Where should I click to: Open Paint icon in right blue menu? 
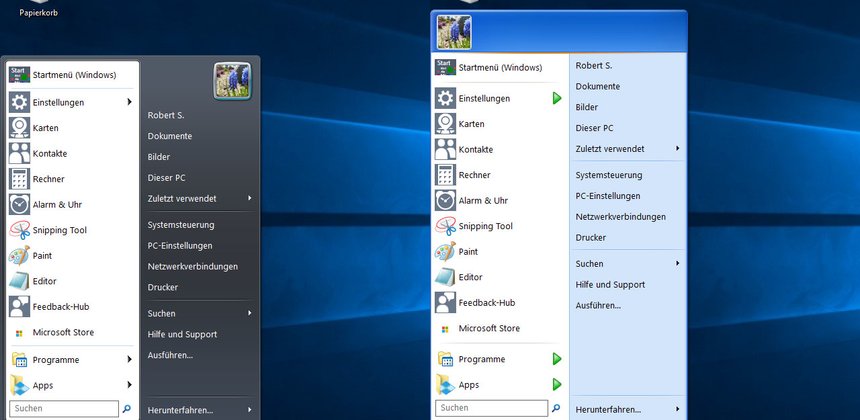pyautogui.click(x=445, y=251)
